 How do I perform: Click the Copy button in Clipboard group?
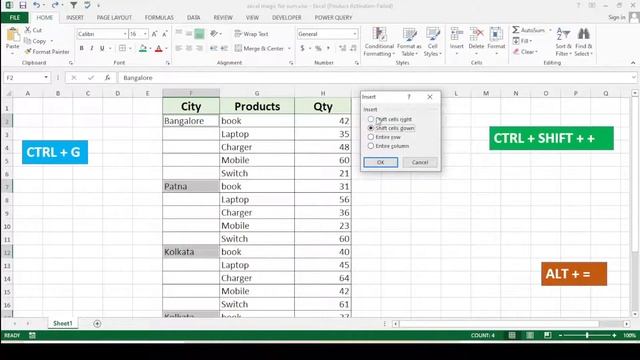point(35,41)
